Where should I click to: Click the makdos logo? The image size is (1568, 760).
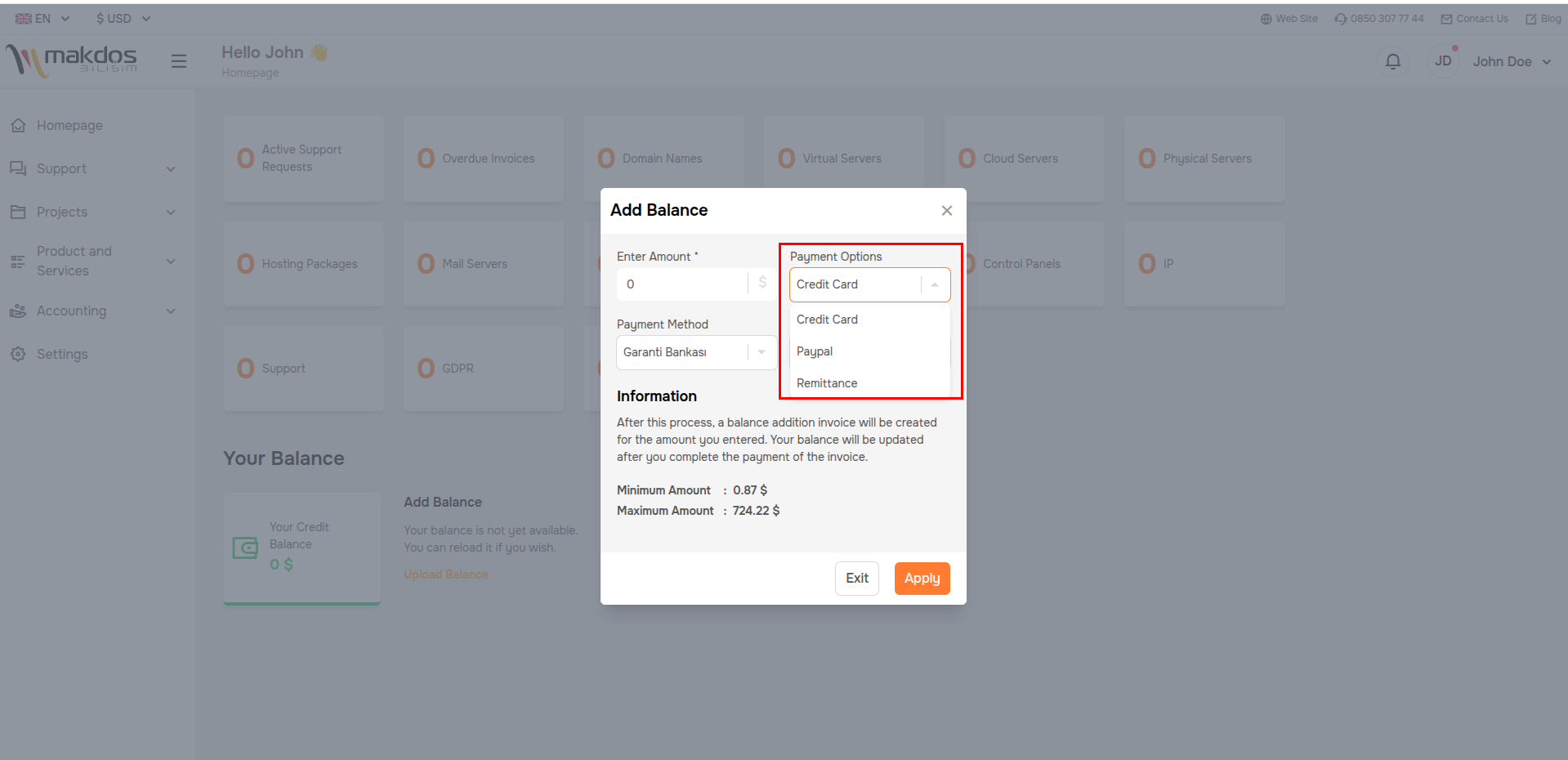tap(72, 60)
